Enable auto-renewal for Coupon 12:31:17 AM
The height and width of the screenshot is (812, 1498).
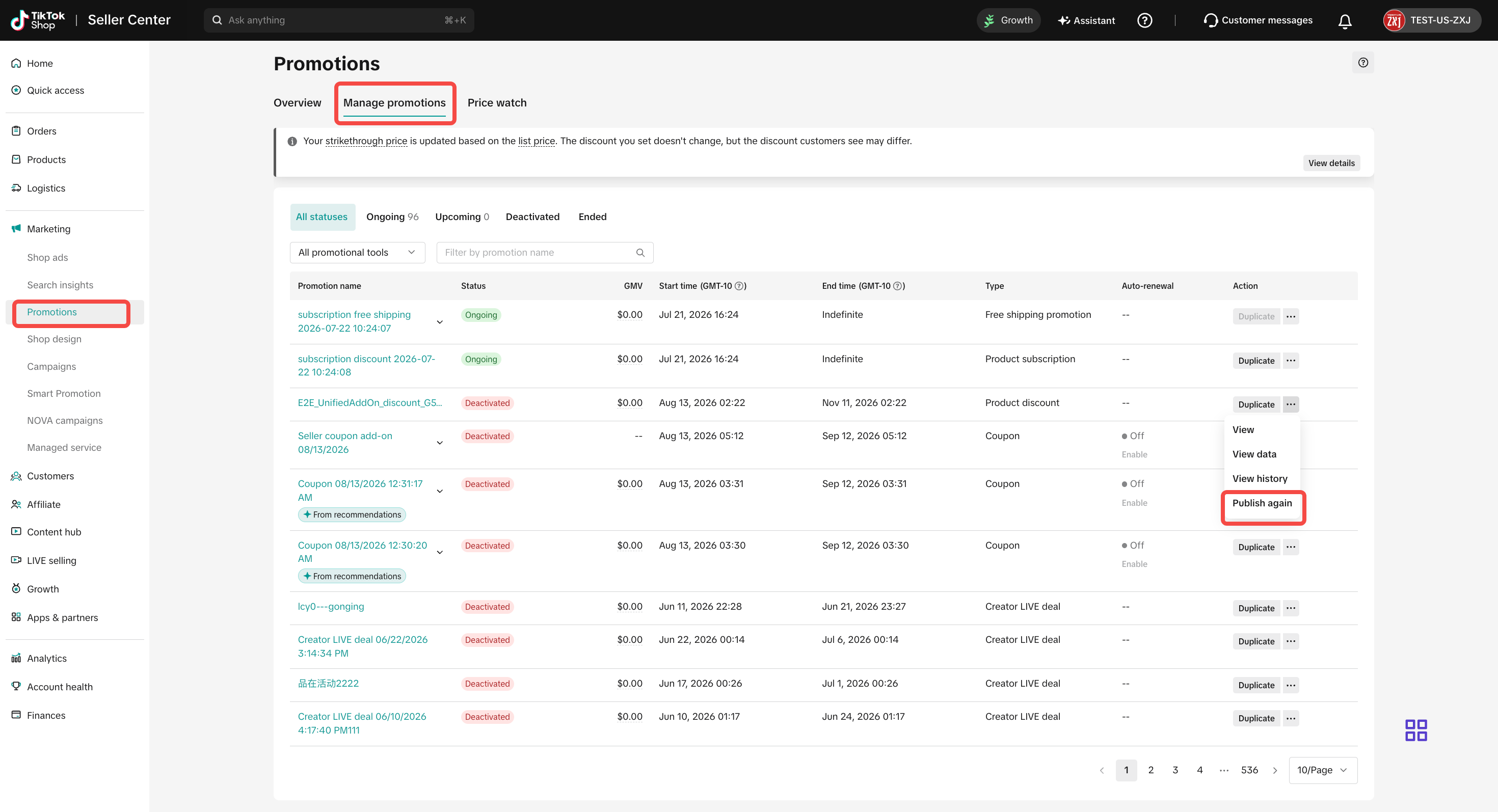coord(1134,503)
